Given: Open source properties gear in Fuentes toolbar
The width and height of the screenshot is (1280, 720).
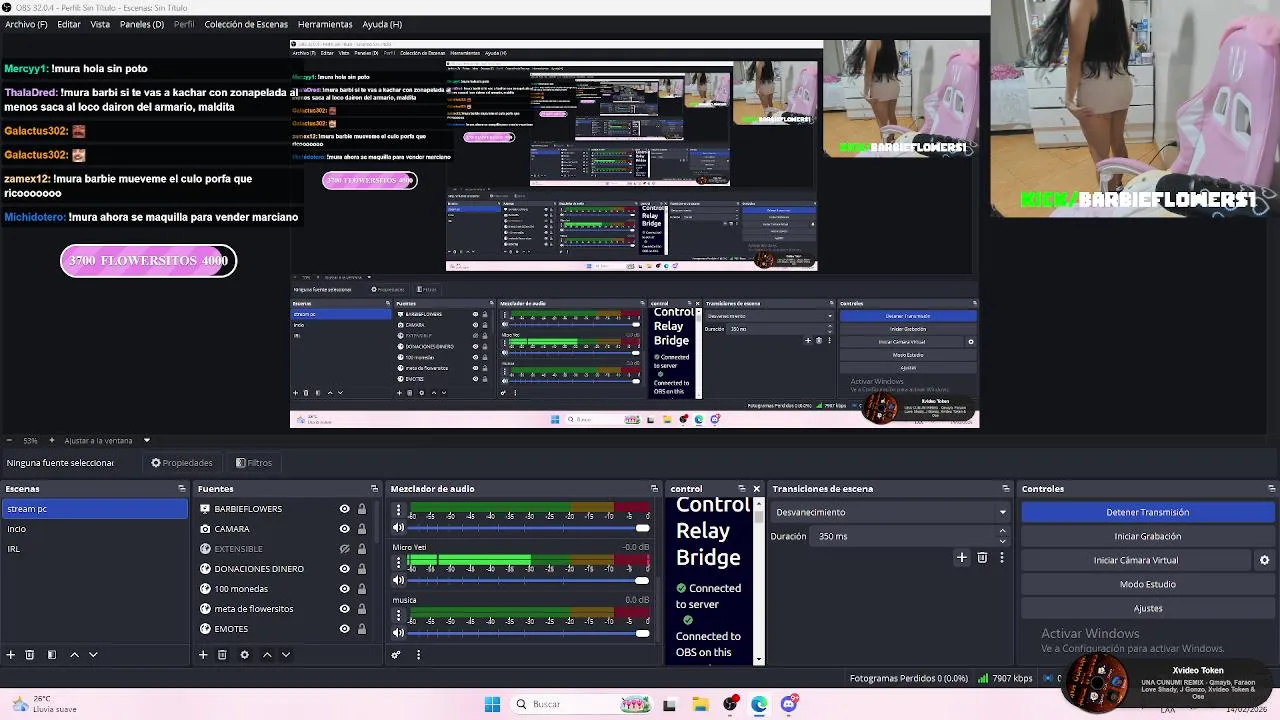Looking at the screenshot, I should [x=244, y=654].
